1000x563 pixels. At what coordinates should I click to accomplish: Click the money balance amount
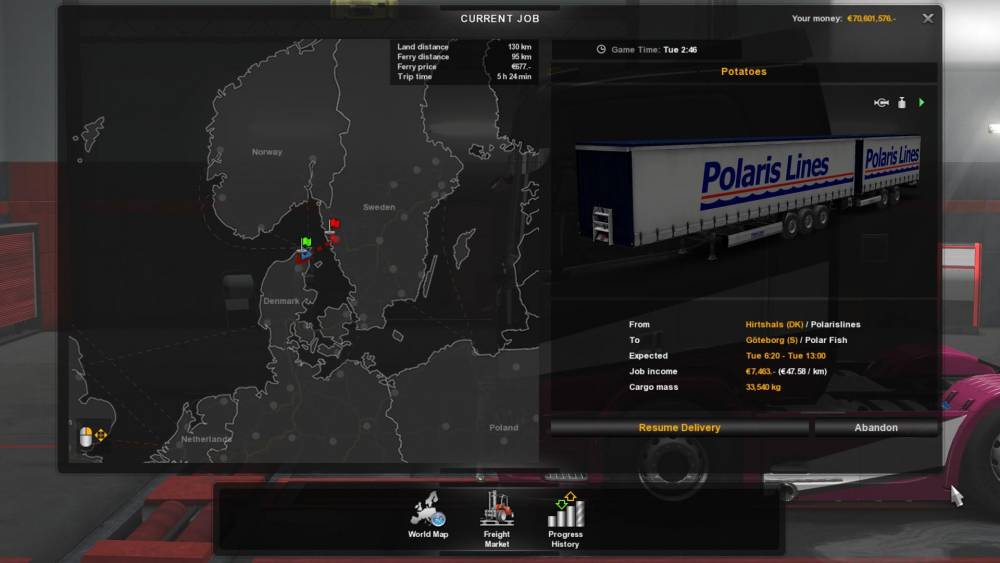(x=871, y=19)
